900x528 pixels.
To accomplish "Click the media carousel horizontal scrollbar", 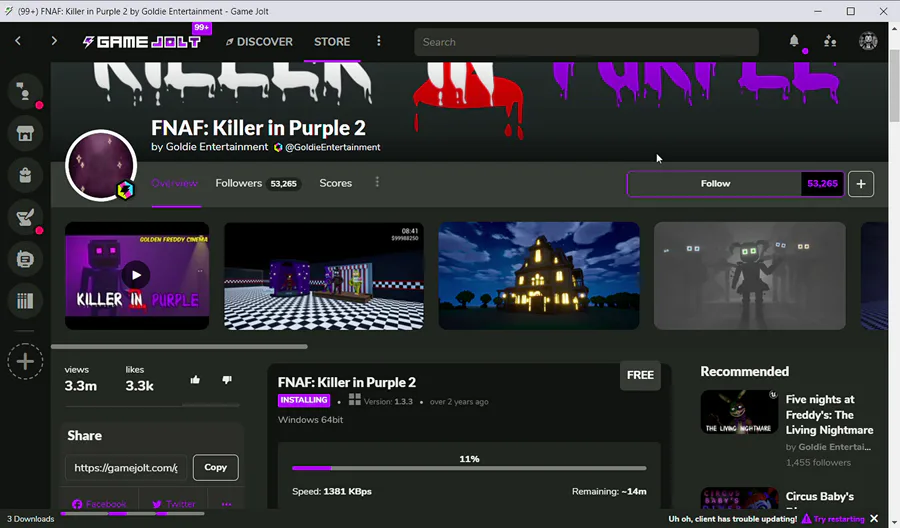I will tap(179, 347).
